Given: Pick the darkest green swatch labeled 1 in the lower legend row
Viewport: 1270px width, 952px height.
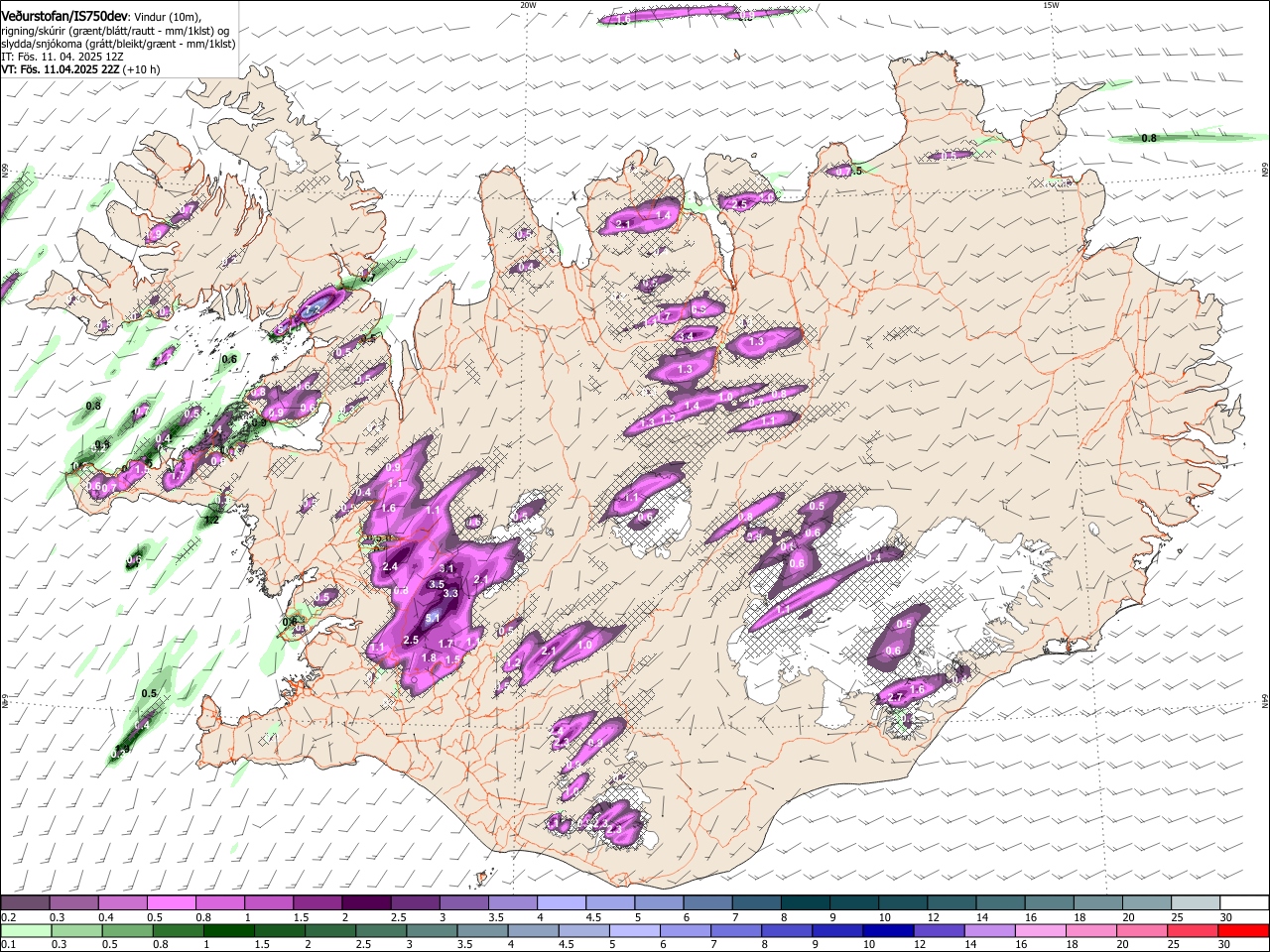Looking at the screenshot, I should tap(228, 931).
